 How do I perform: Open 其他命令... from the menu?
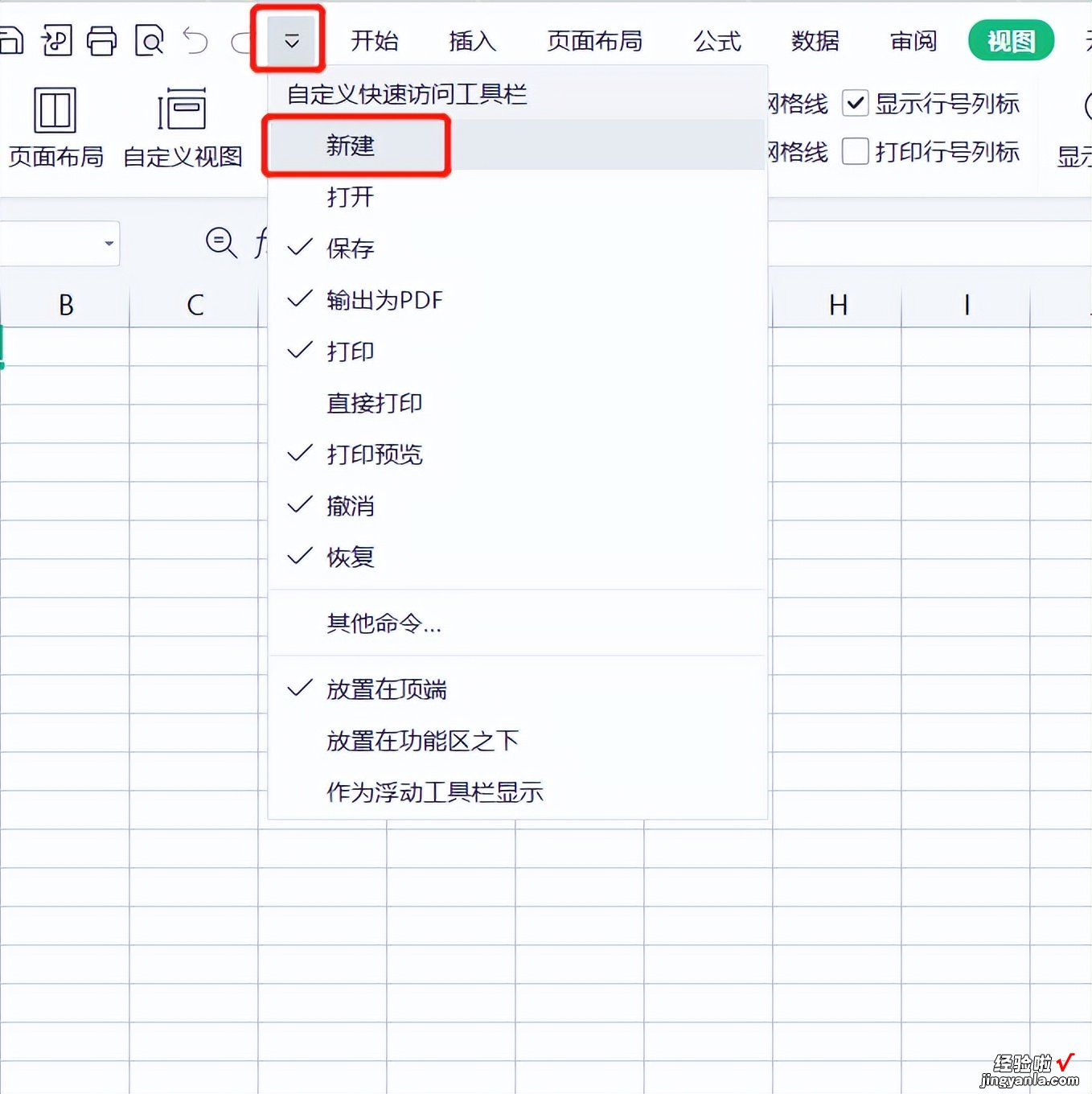pyautogui.click(x=517, y=623)
